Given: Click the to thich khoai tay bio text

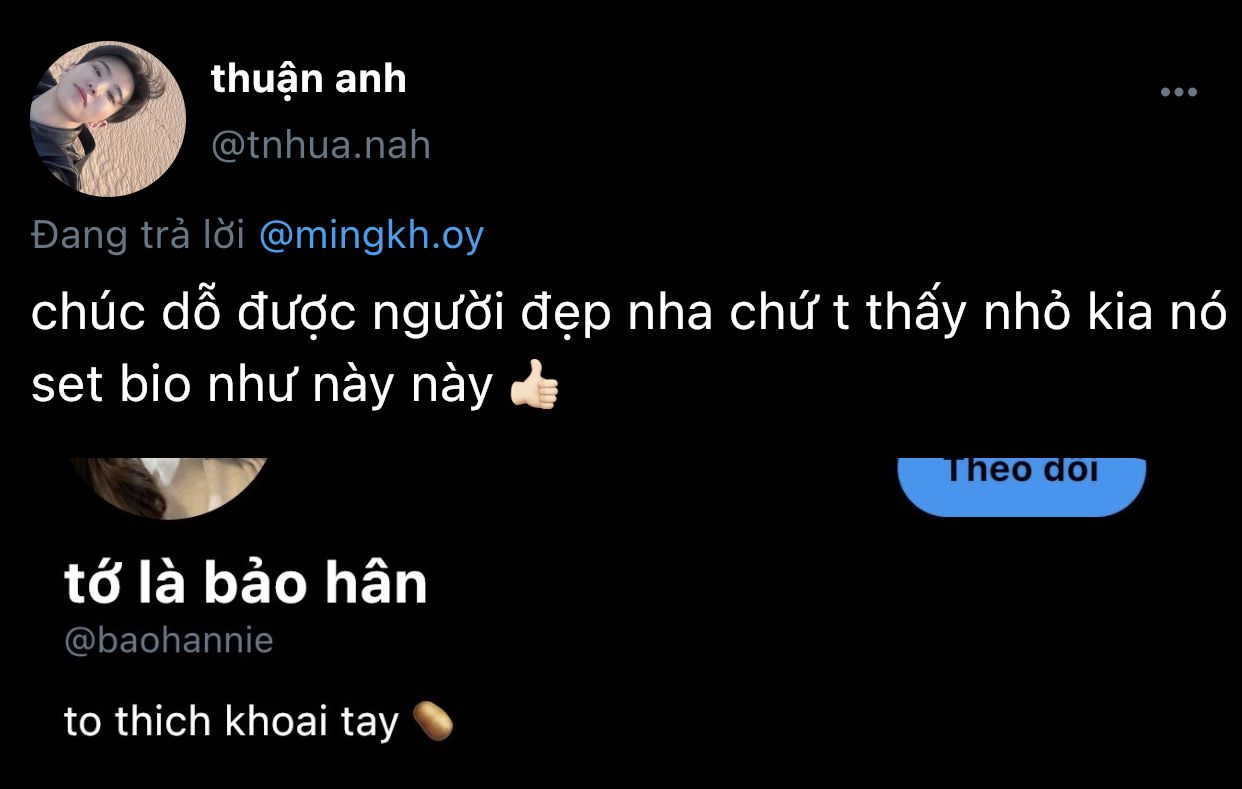Looking at the screenshot, I should click(x=231, y=722).
